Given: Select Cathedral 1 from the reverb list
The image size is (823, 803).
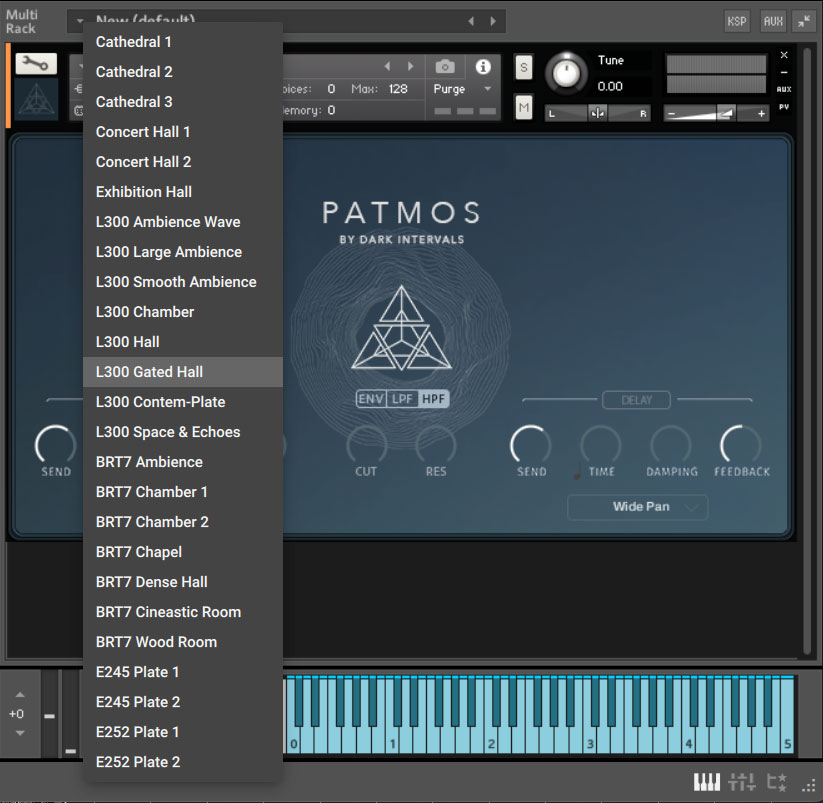Looking at the screenshot, I should point(183,42).
